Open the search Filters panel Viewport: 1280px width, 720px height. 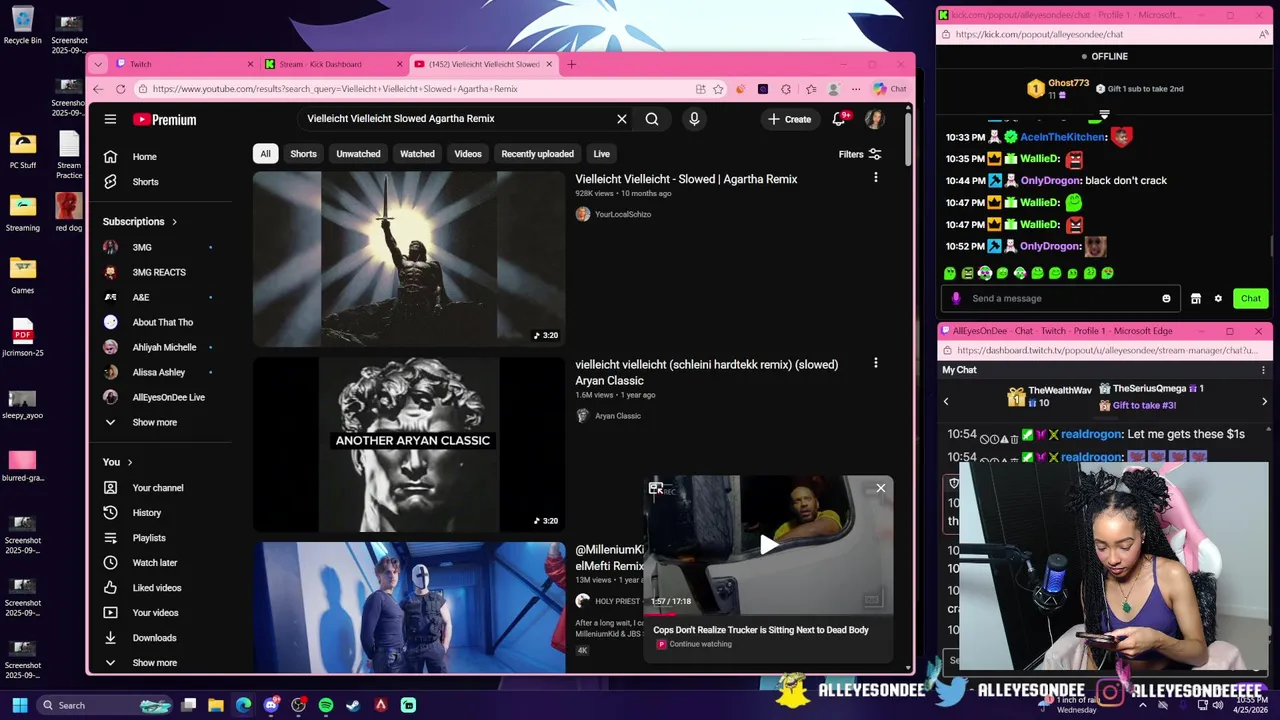click(x=860, y=154)
